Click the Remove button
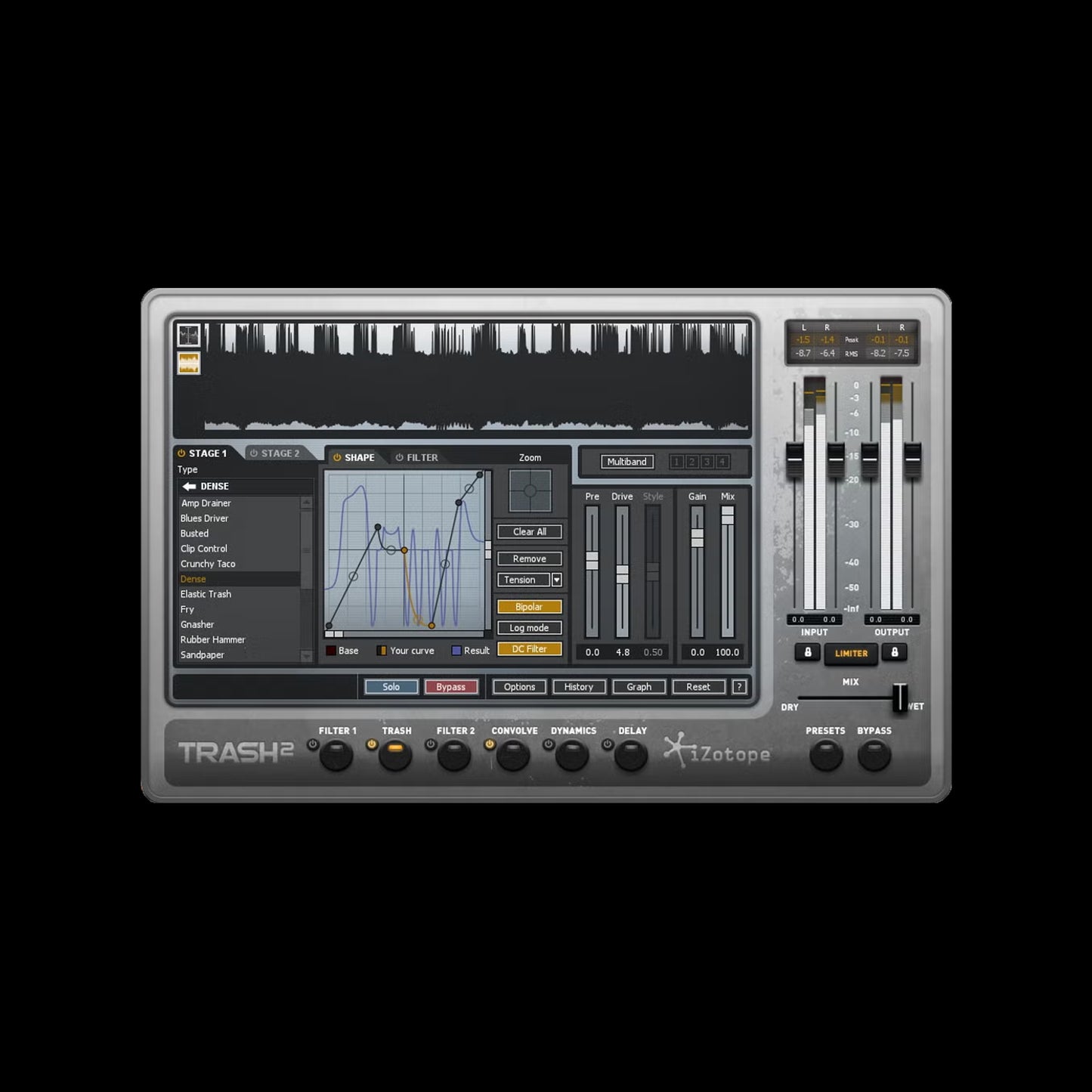This screenshot has height=1092, width=1092. tap(529, 559)
